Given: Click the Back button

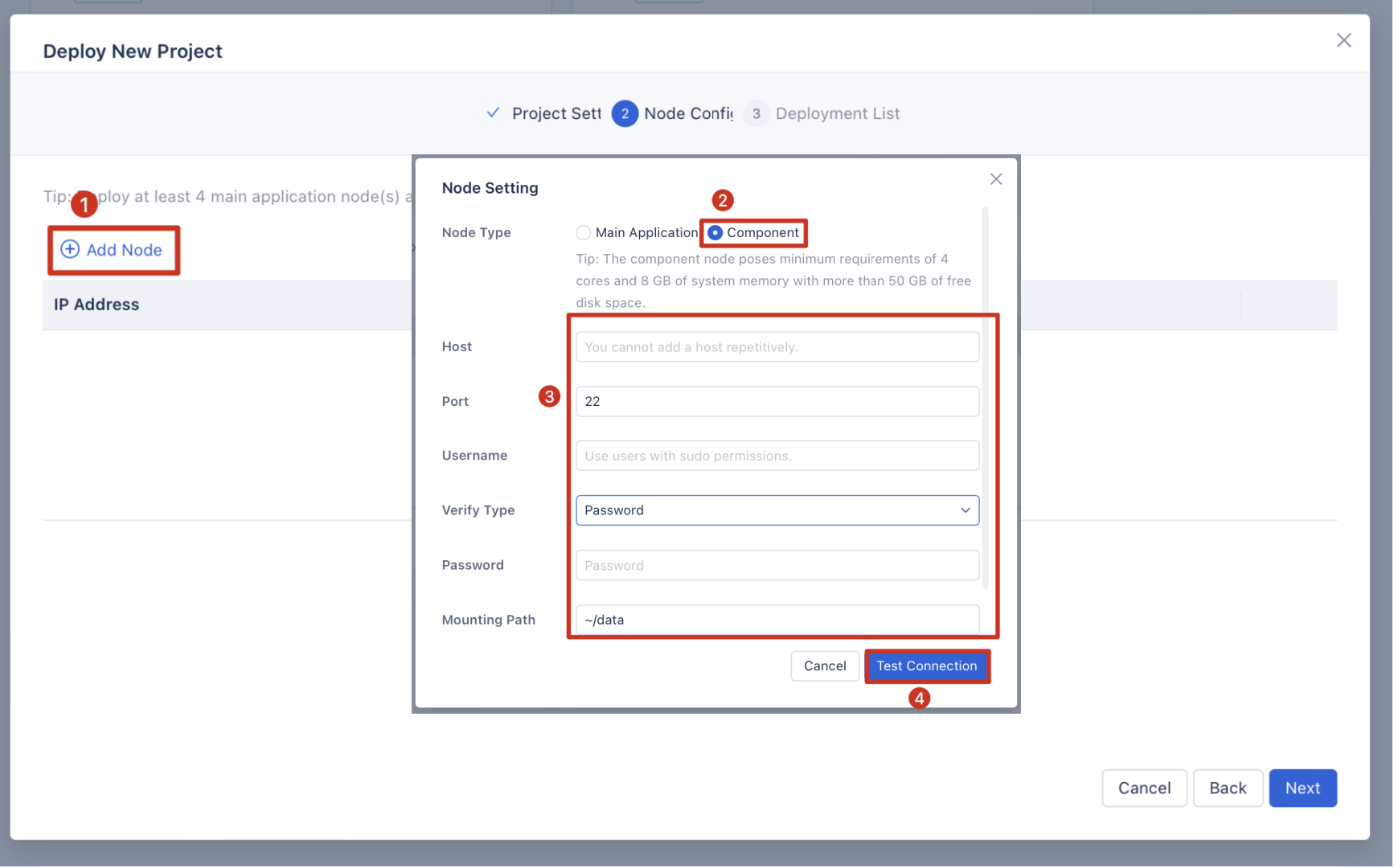Looking at the screenshot, I should [1228, 788].
